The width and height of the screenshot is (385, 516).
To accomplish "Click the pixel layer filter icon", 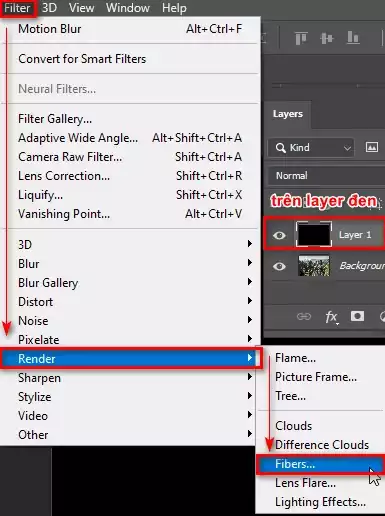I will (372, 147).
